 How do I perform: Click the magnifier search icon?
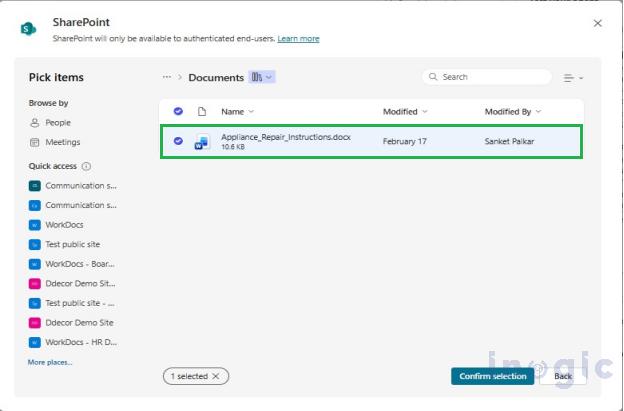pyautogui.click(x=433, y=77)
